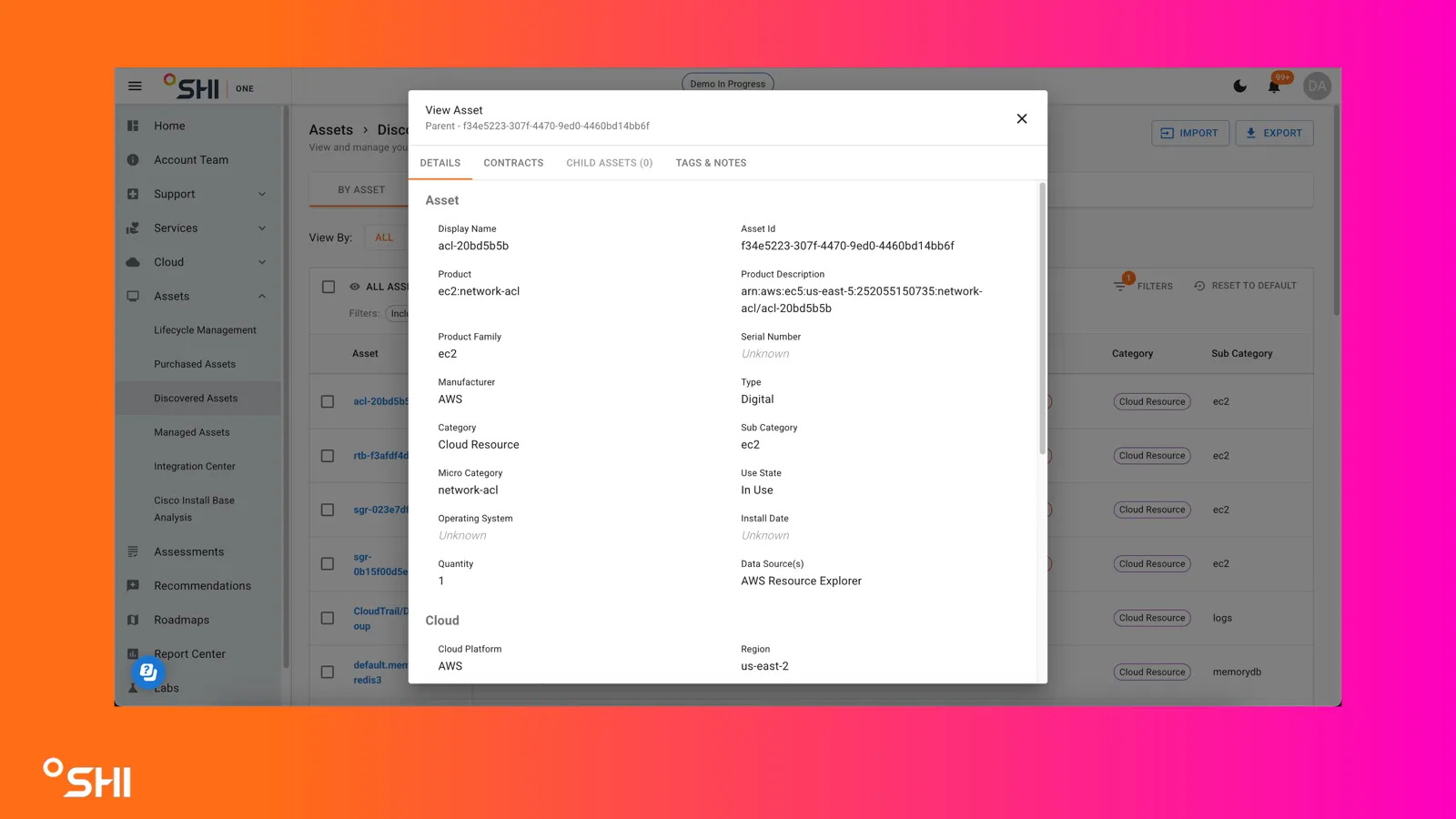
Task: Tick the rtb-f3afdf4d row checkbox
Action: pos(328,456)
